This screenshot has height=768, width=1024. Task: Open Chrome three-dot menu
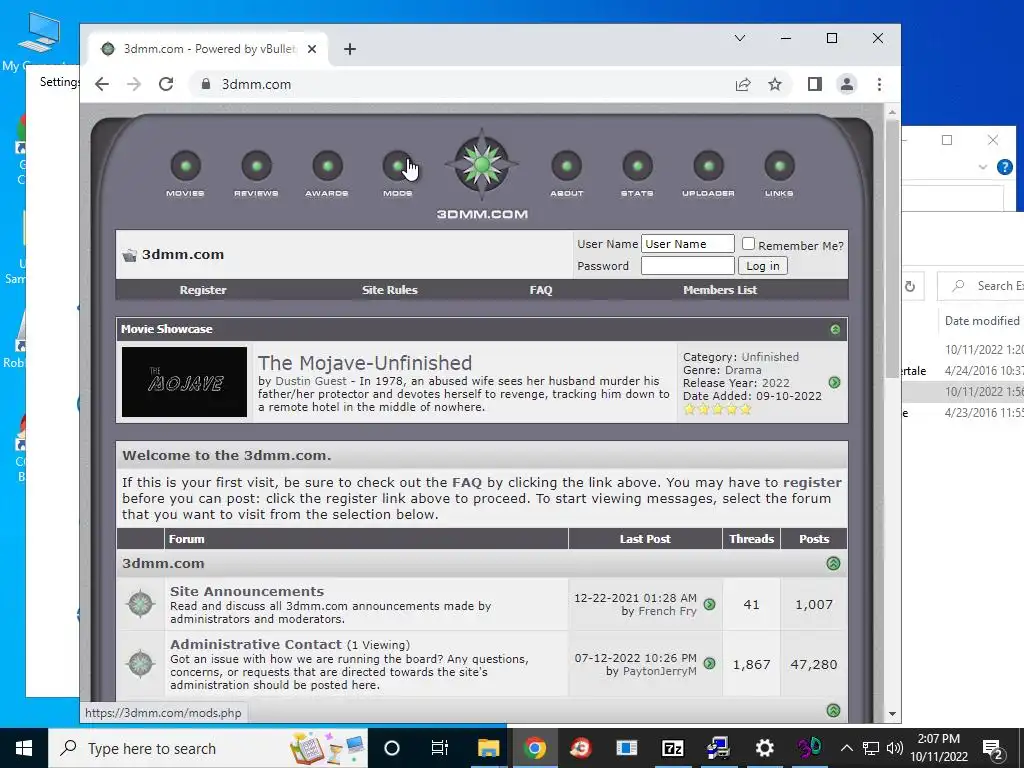[879, 84]
